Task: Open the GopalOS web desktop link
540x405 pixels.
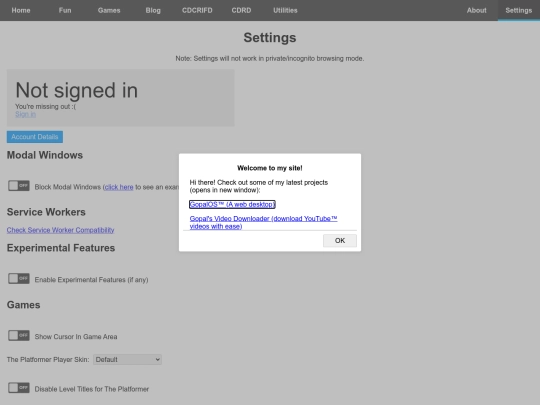Action: pos(232,205)
